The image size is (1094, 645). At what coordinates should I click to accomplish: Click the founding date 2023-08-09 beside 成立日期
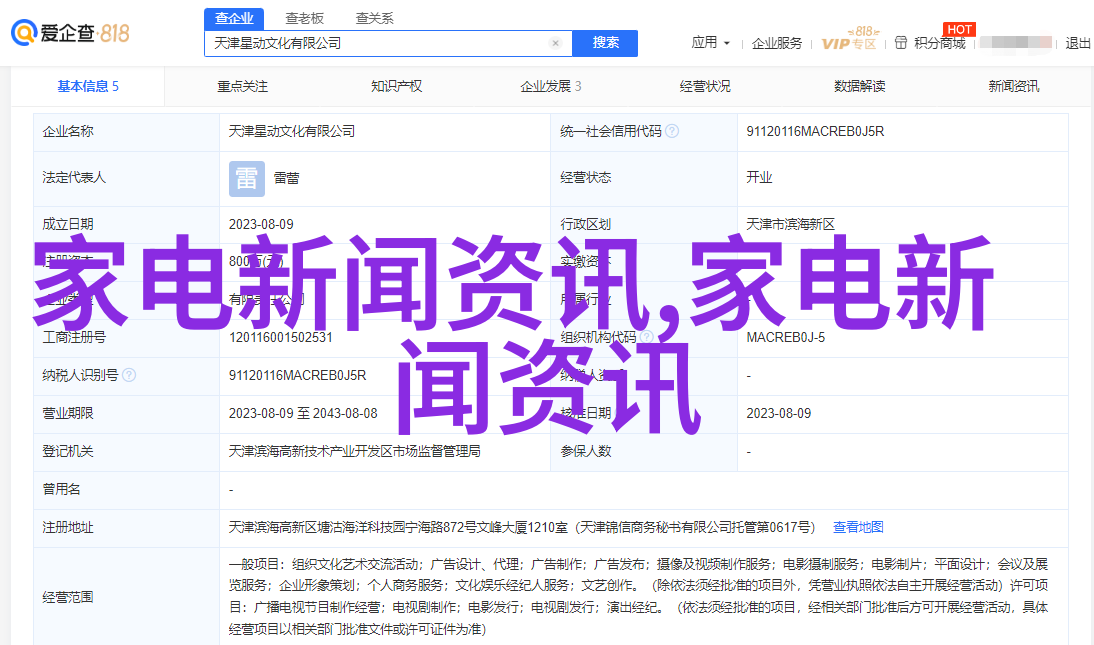pos(261,224)
